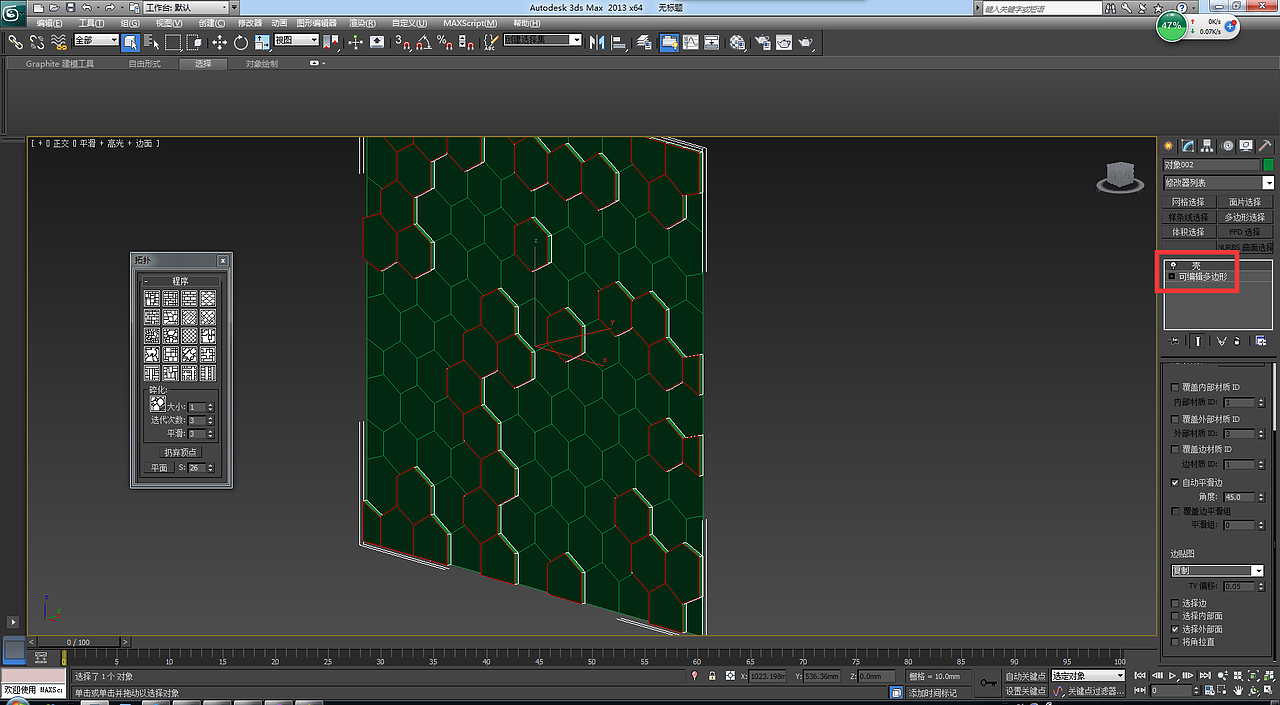
Task: Click the 3ds Max application logo button
Action: pos(14,12)
